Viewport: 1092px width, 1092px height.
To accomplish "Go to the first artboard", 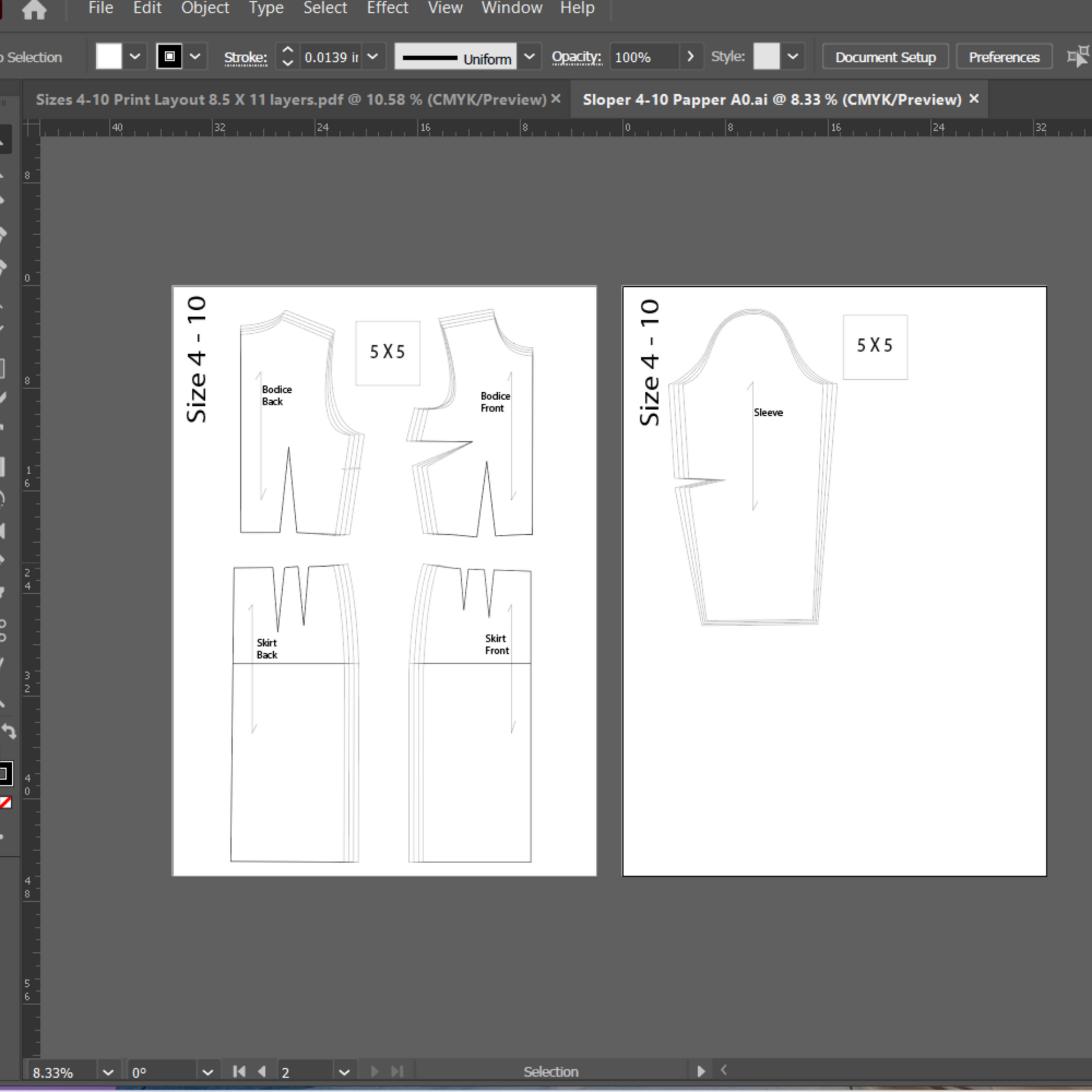I will click(239, 1071).
